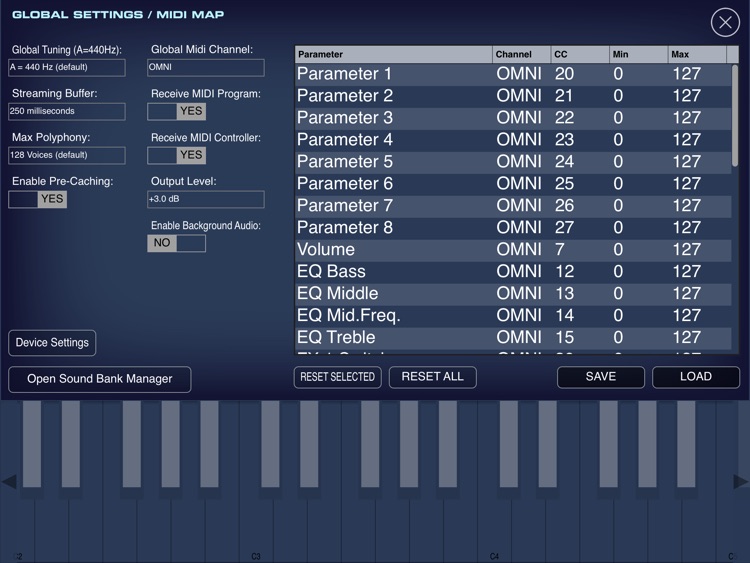Image resolution: width=750 pixels, height=563 pixels.
Task: Click Min value 0 of Parameter 2
Action: [618, 96]
